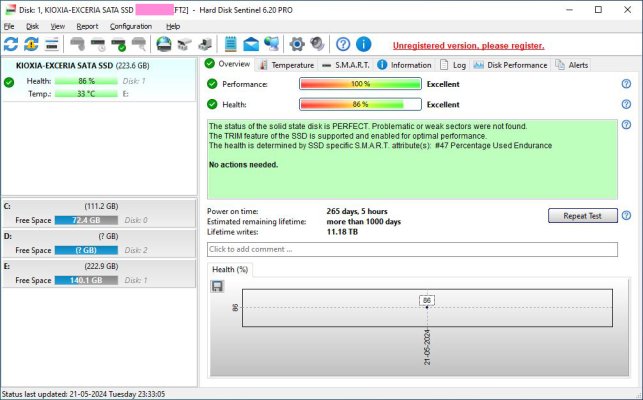Click the disk icon with green checkmark
Viewport: 643px width, 400px height.
(119, 44)
